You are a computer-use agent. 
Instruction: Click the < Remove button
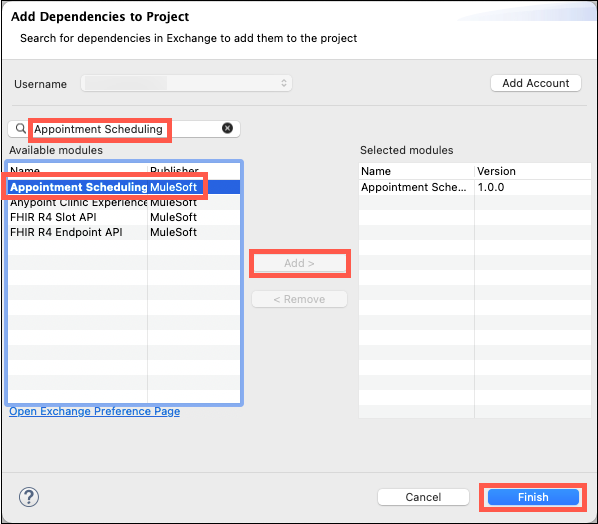pyautogui.click(x=299, y=299)
